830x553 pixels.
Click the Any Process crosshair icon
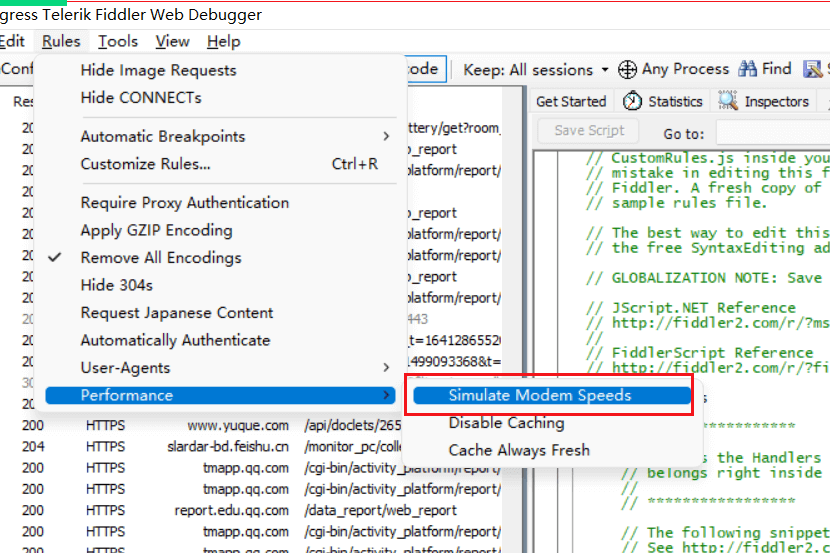pyautogui.click(x=627, y=69)
